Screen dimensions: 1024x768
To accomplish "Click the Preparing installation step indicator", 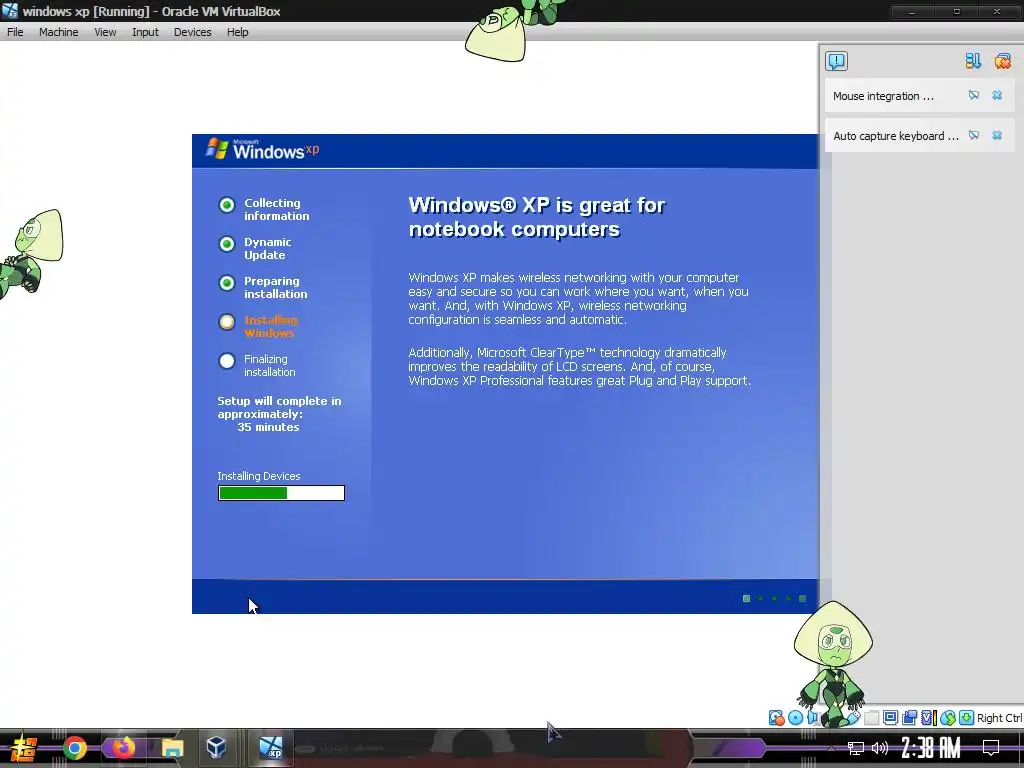I will pyautogui.click(x=227, y=283).
